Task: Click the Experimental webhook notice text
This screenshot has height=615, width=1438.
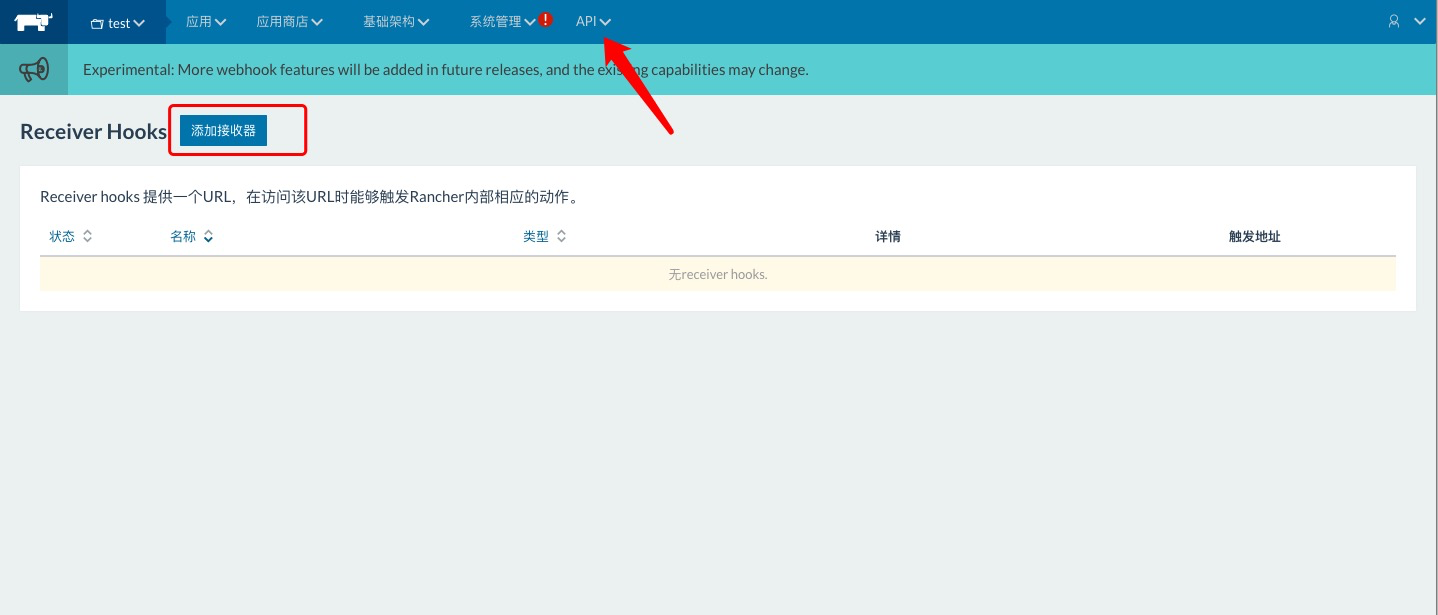Action: [445, 70]
